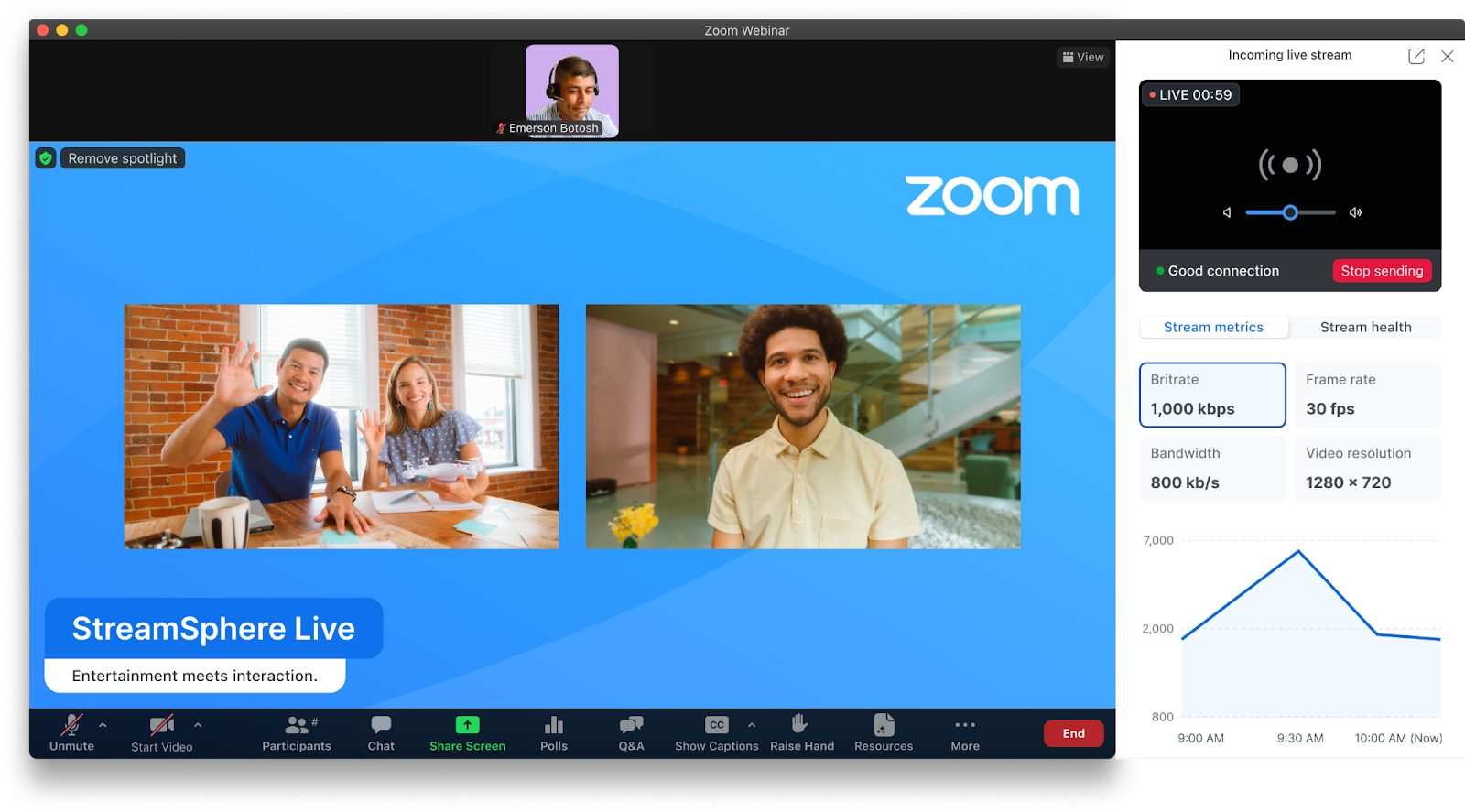
Task: Click the 800 chart axis value
Action: (x=1162, y=717)
